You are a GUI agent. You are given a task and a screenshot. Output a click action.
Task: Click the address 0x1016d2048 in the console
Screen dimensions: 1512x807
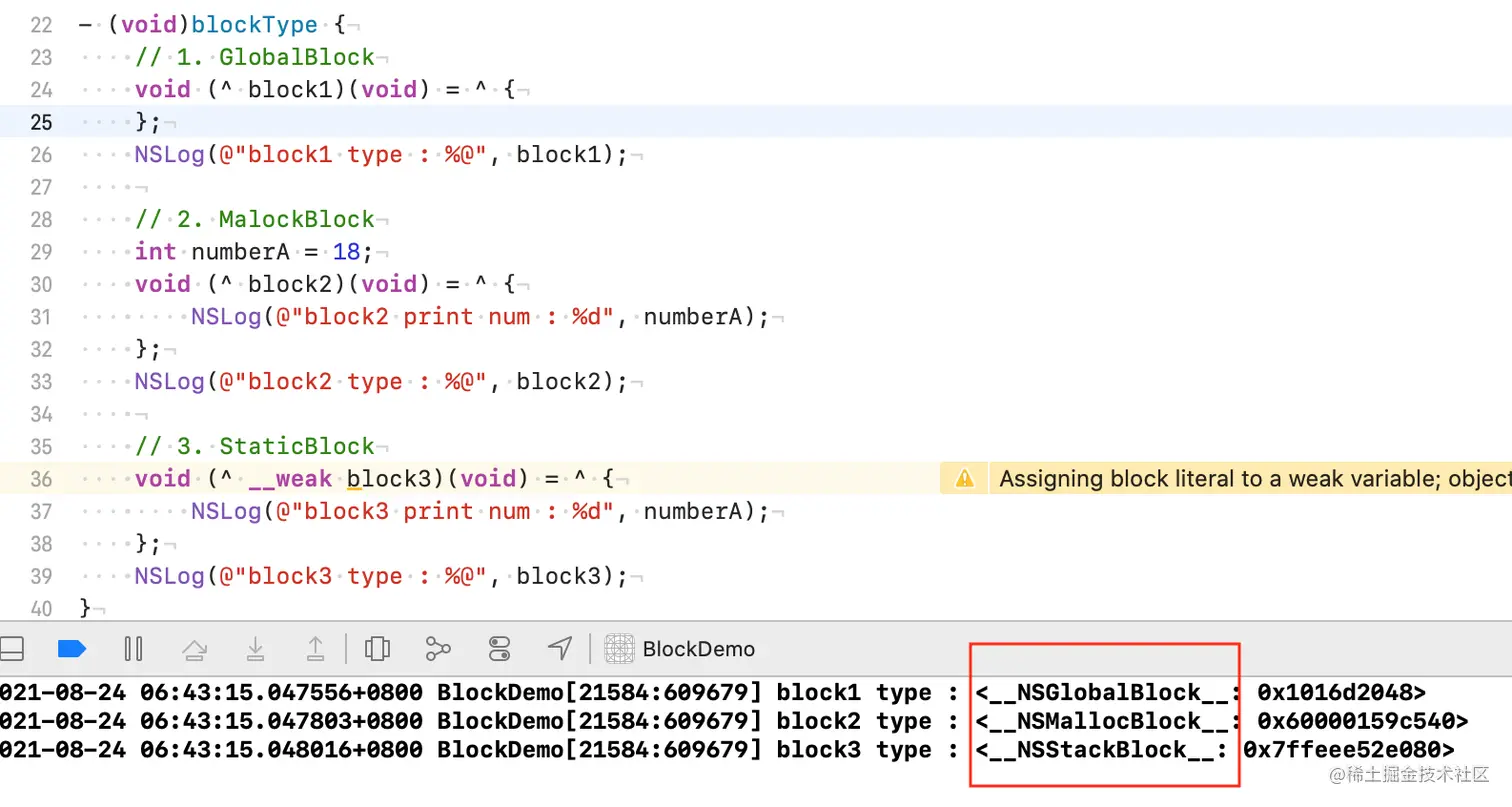point(1334,693)
